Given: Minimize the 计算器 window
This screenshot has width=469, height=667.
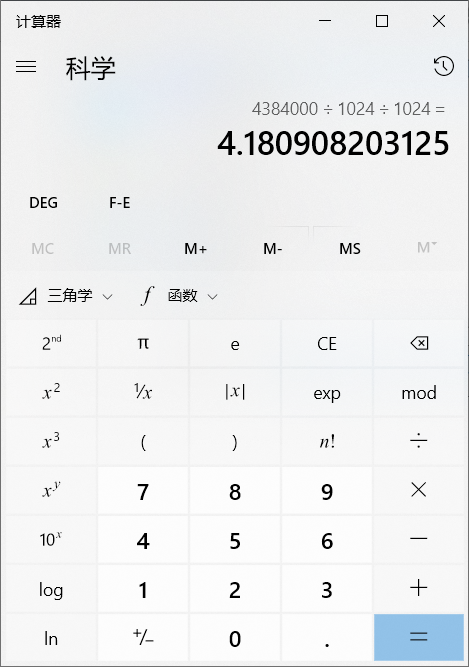Looking at the screenshot, I should pyautogui.click(x=325, y=20).
